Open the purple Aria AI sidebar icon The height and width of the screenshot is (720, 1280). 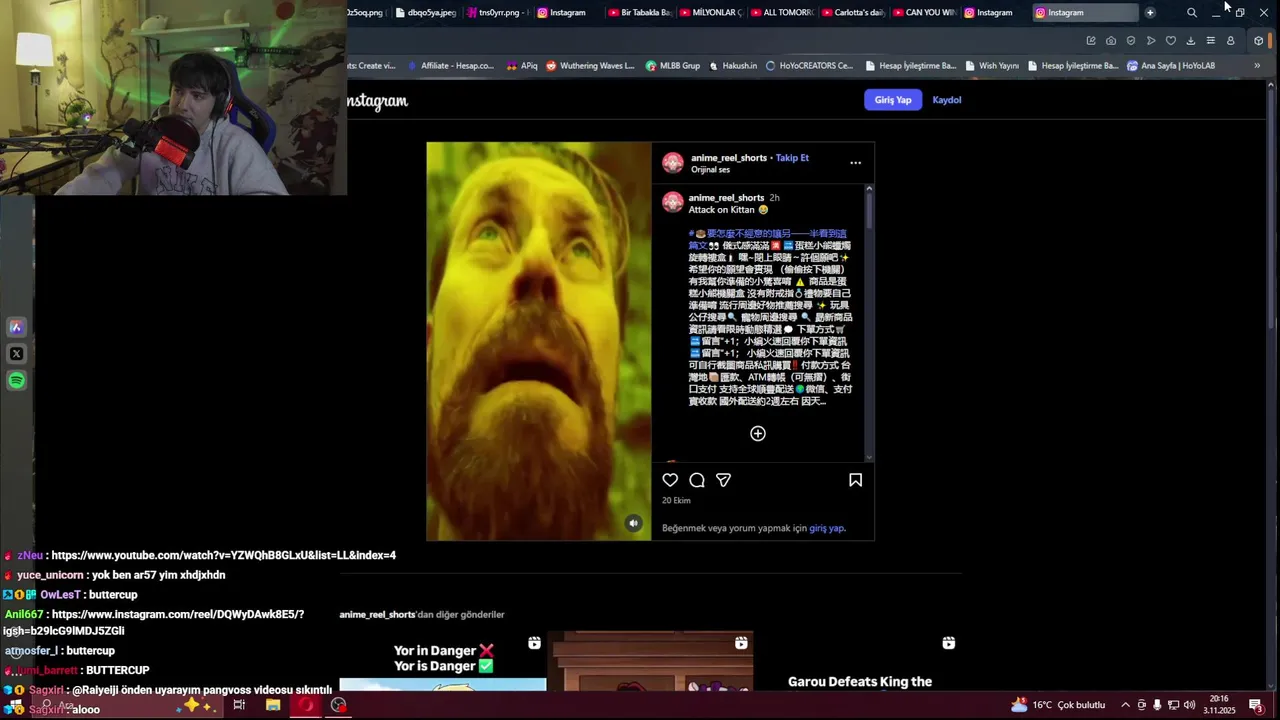16,327
